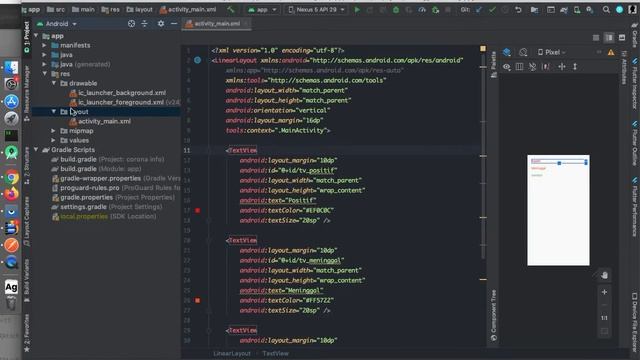Switch editor to Code-only view mode
Screen dimensions: 640x360
point(596,38)
